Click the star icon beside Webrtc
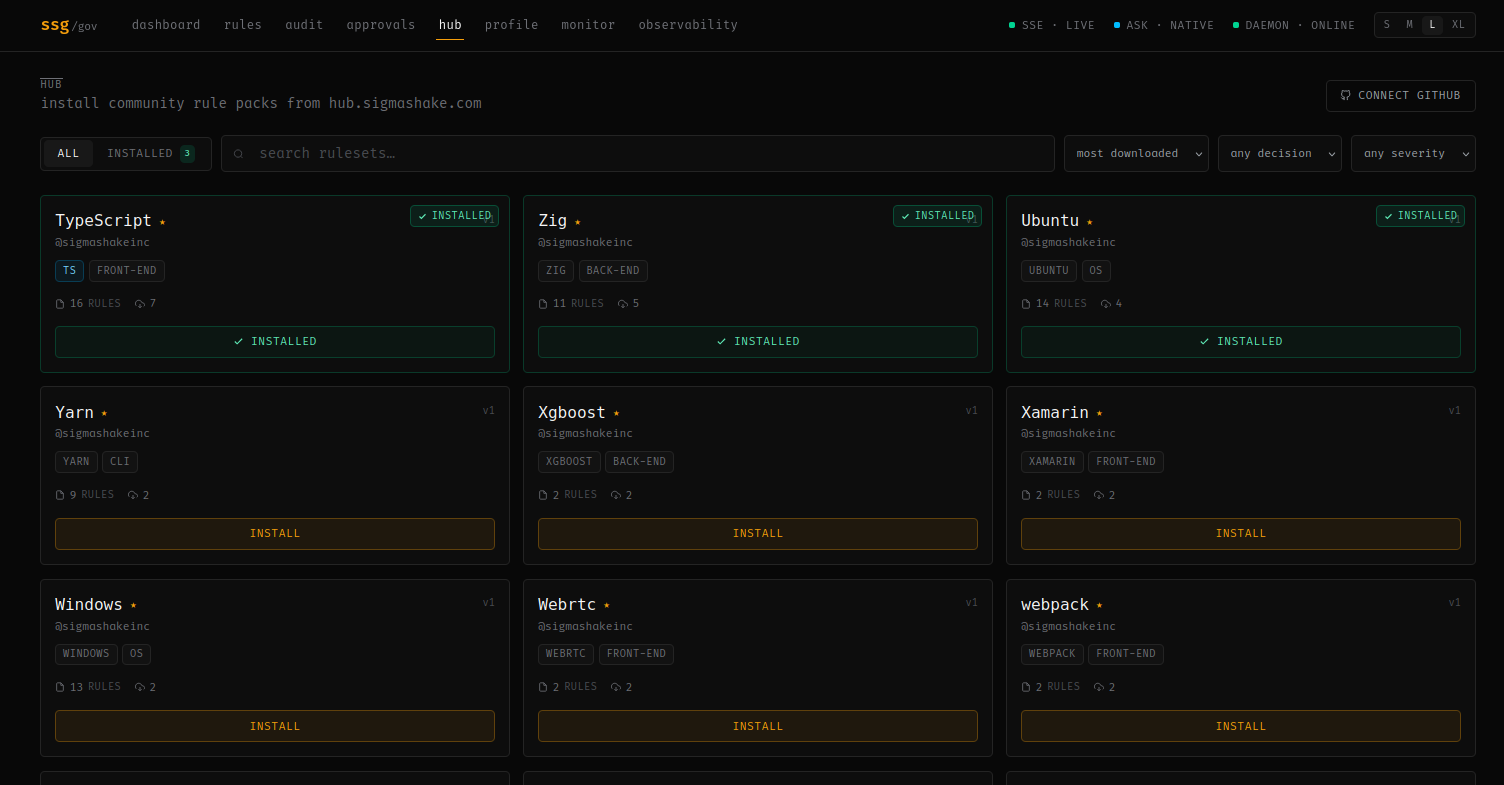Image resolution: width=1504 pixels, height=785 pixels. pos(606,606)
